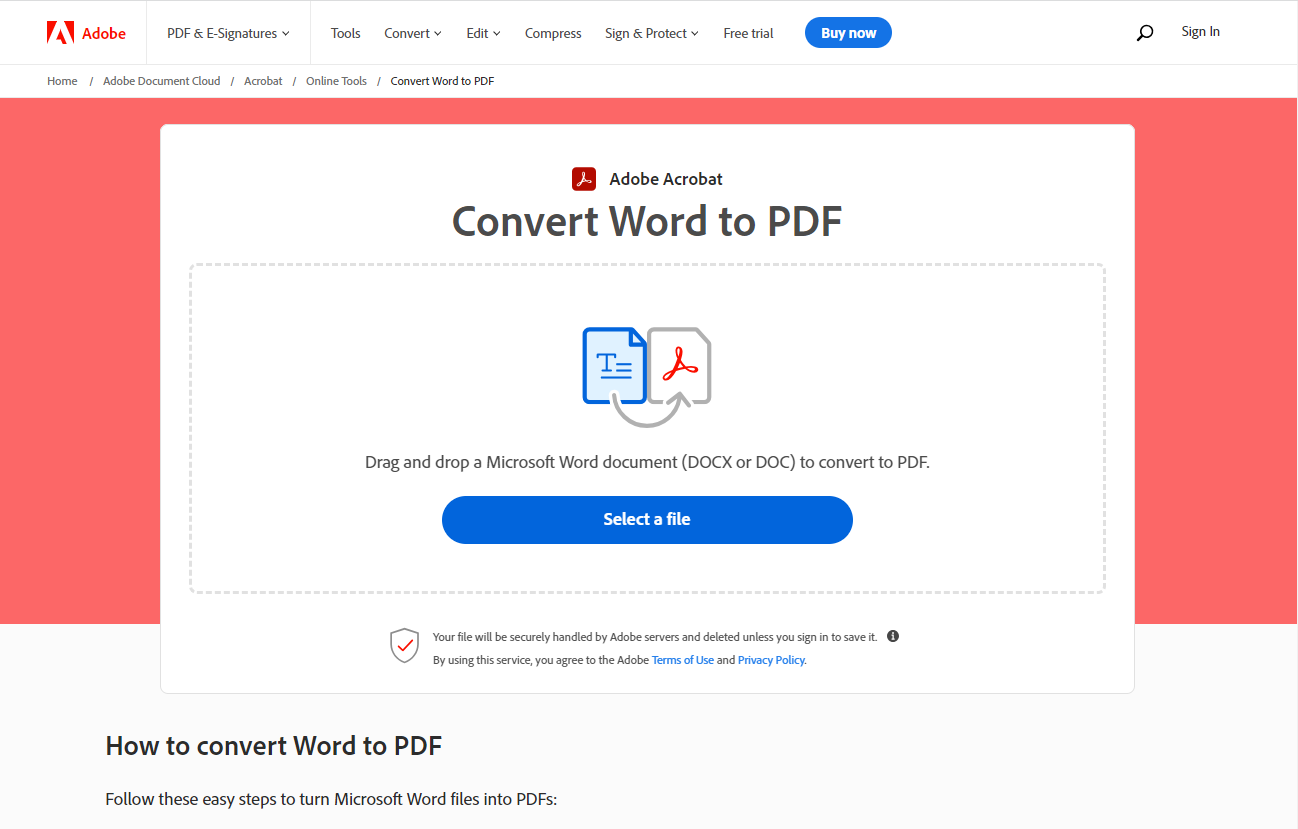Expand the Convert menu
The width and height of the screenshot is (1298, 829).
[x=412, y=32]
